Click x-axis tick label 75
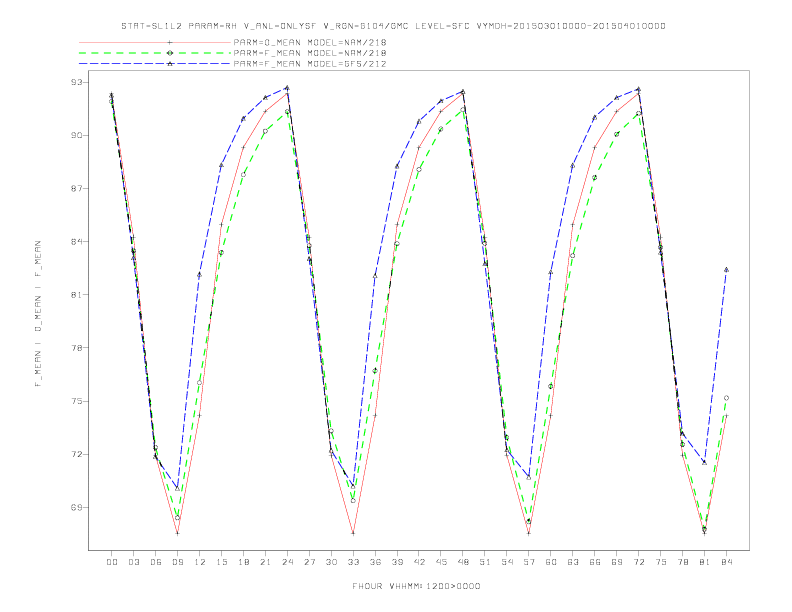 pos(661,562)
